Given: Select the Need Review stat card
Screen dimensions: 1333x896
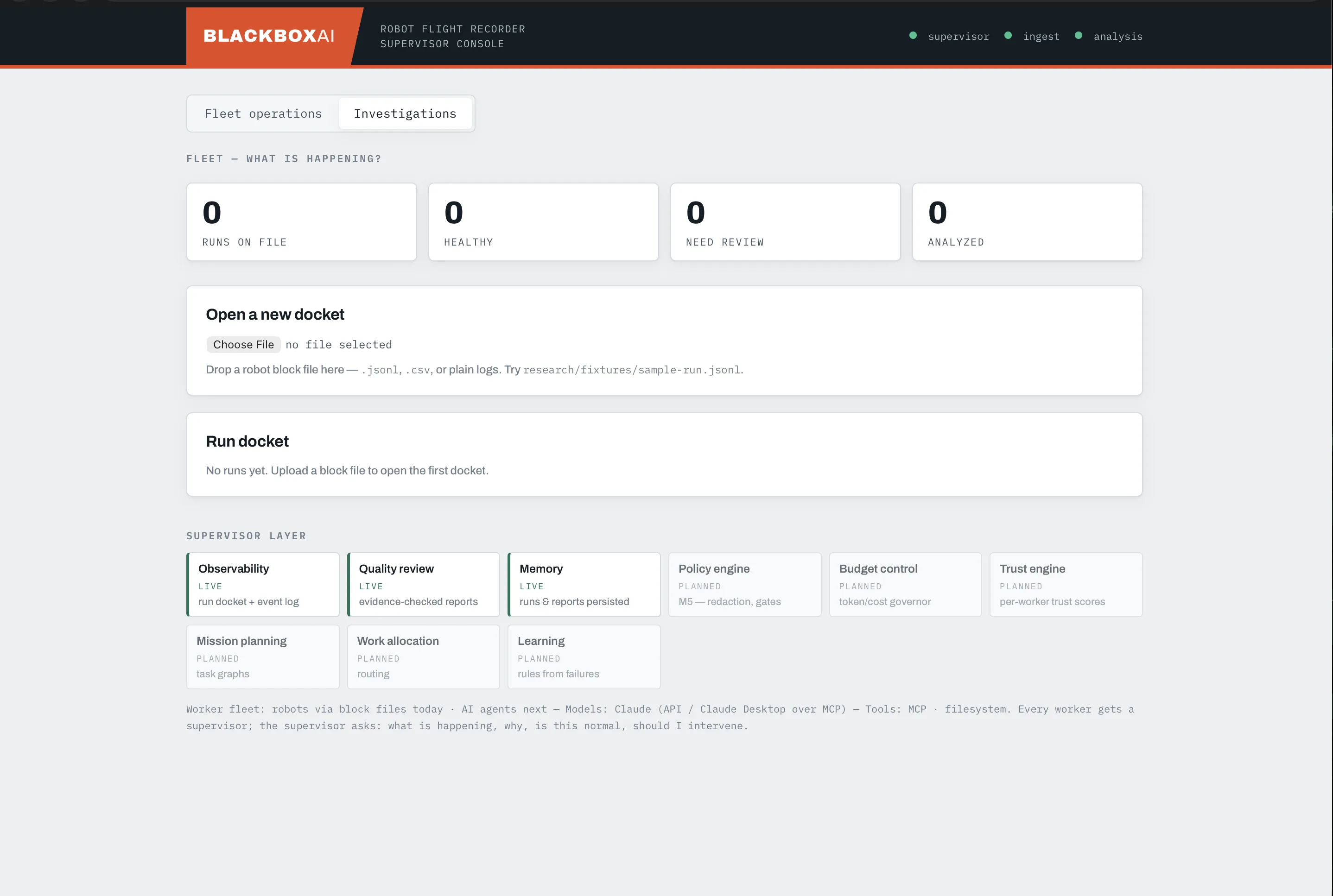Looking at the screenshot, I should [786, 222].
